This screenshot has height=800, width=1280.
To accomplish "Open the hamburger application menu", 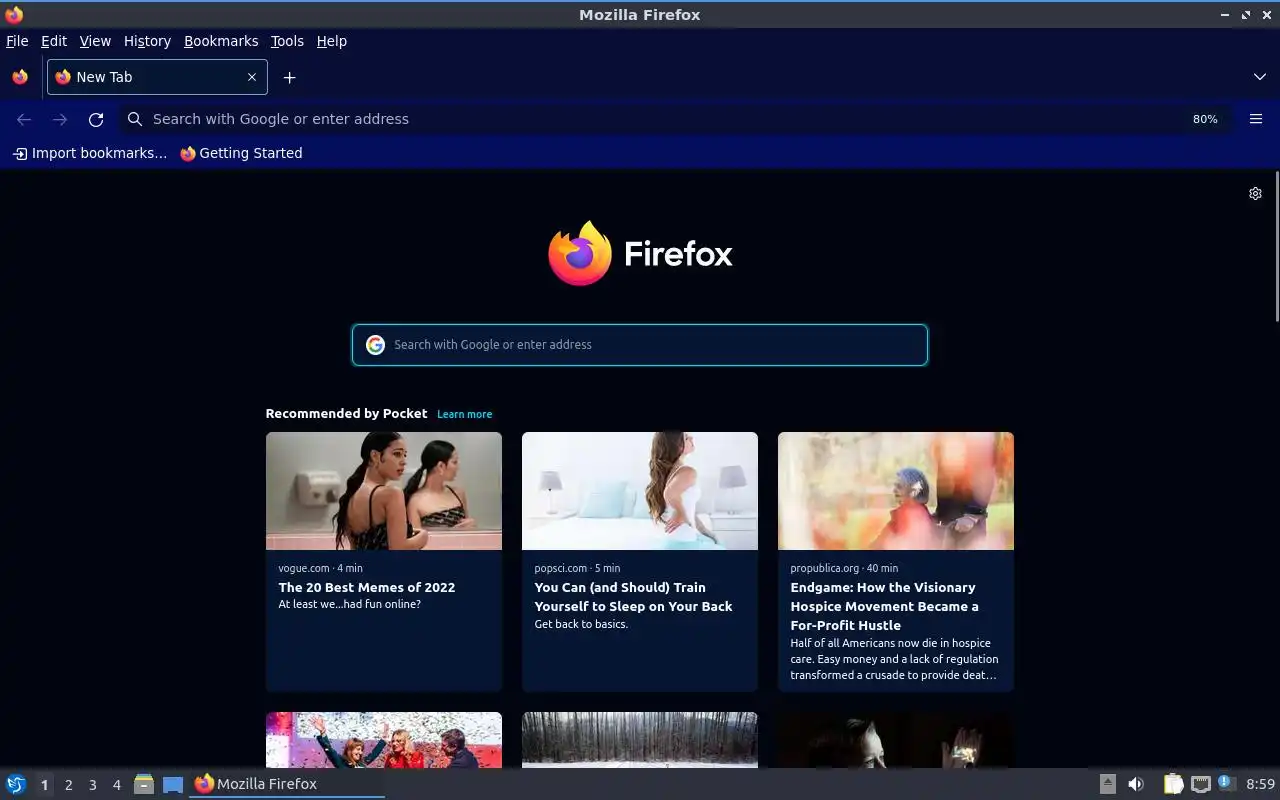I will tap(1256, 119).
